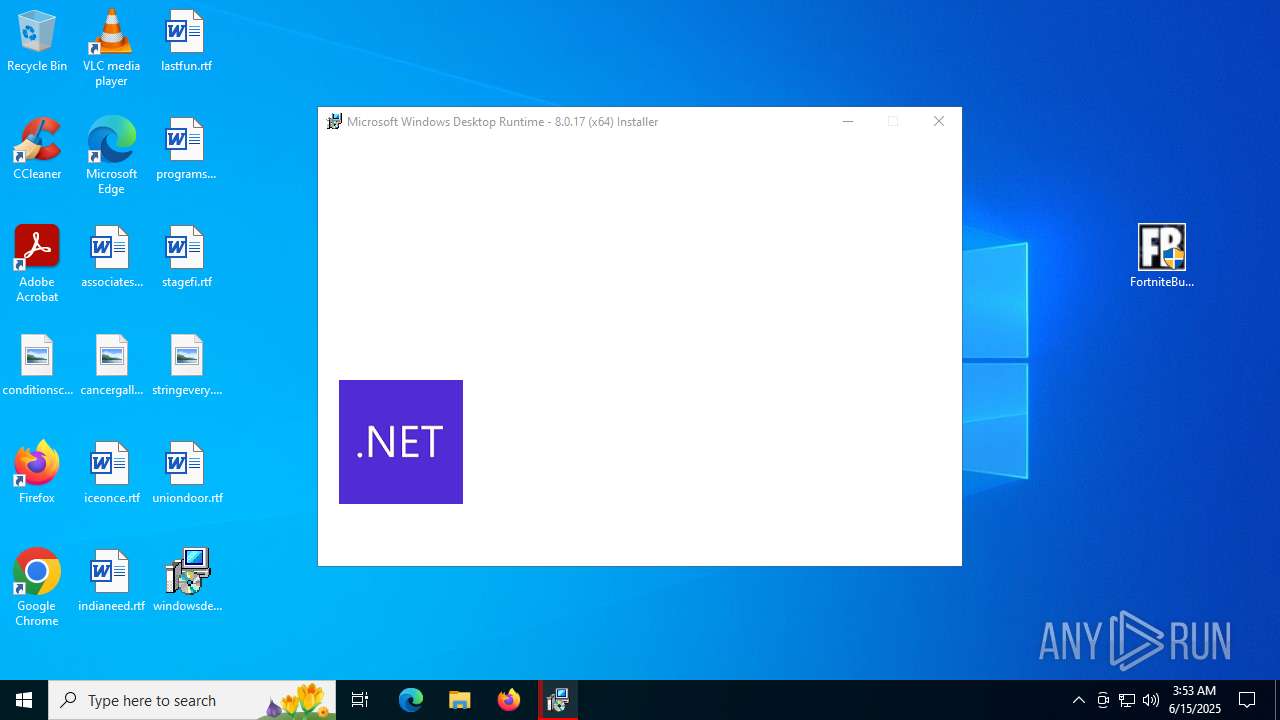Open the Windows Start menu
The height and width of the screenshot is (720, 1280).
24,700
